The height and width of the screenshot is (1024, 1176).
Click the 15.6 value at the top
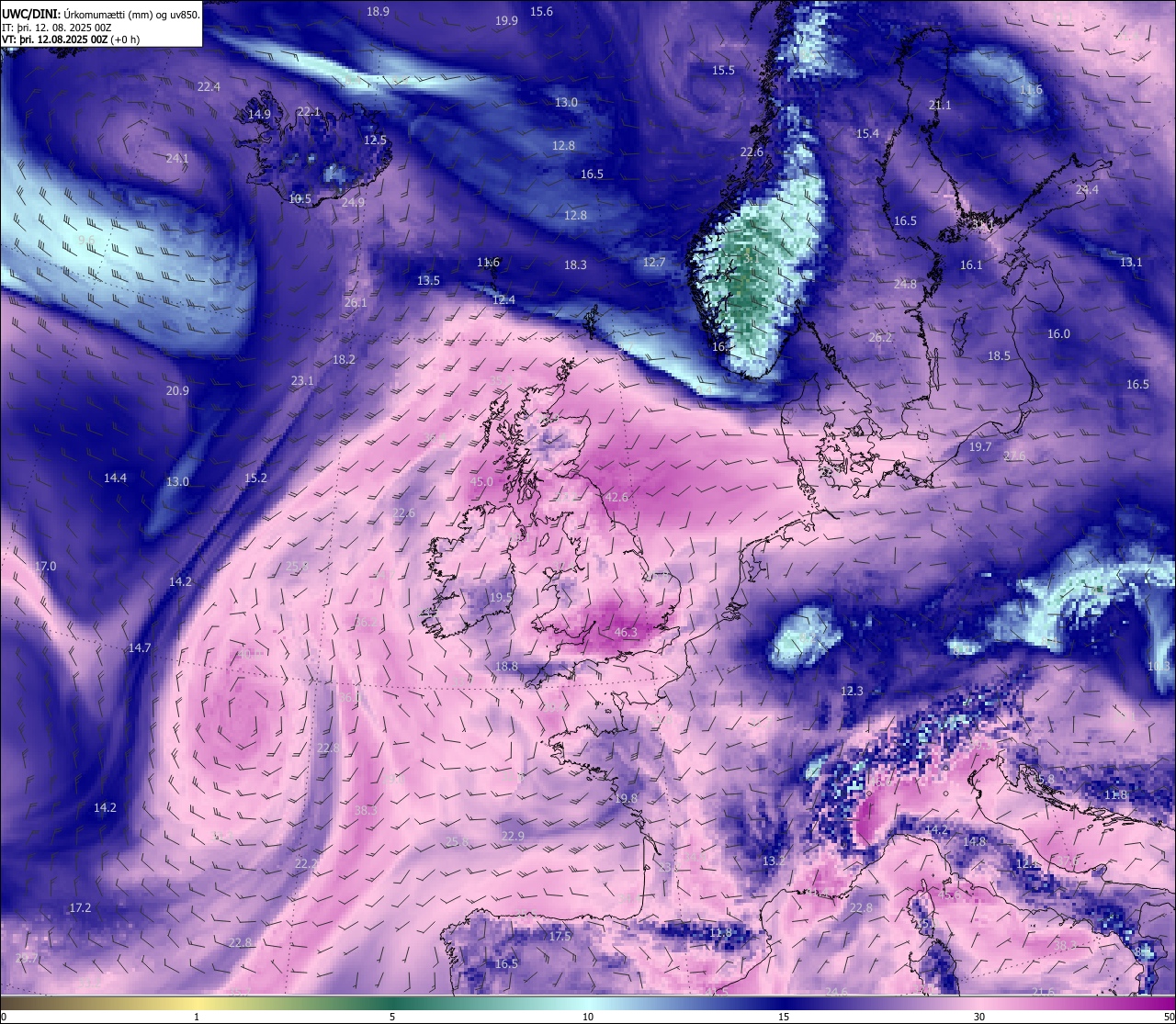point(542,11)
